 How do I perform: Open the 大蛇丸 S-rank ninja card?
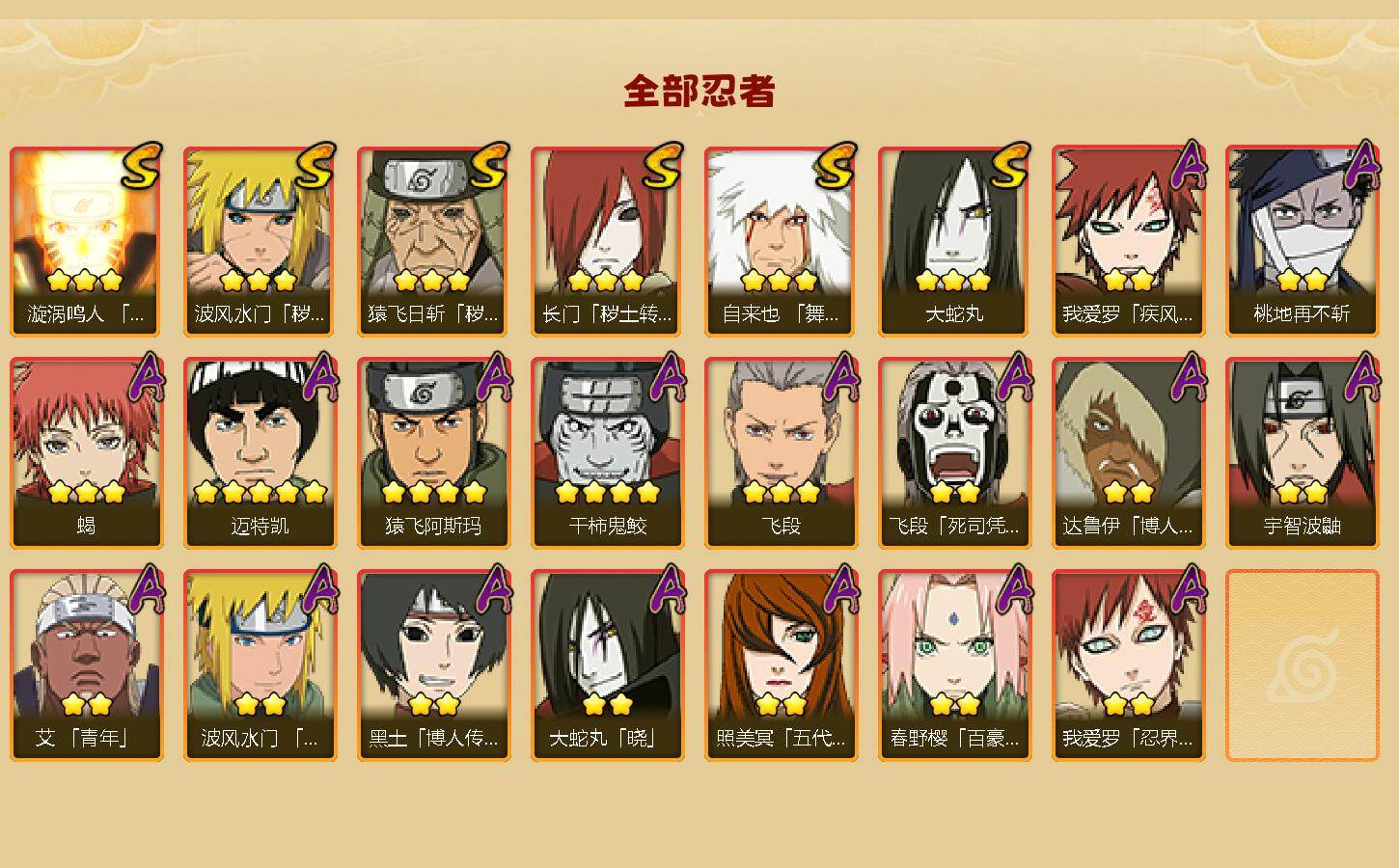point(954,241)
